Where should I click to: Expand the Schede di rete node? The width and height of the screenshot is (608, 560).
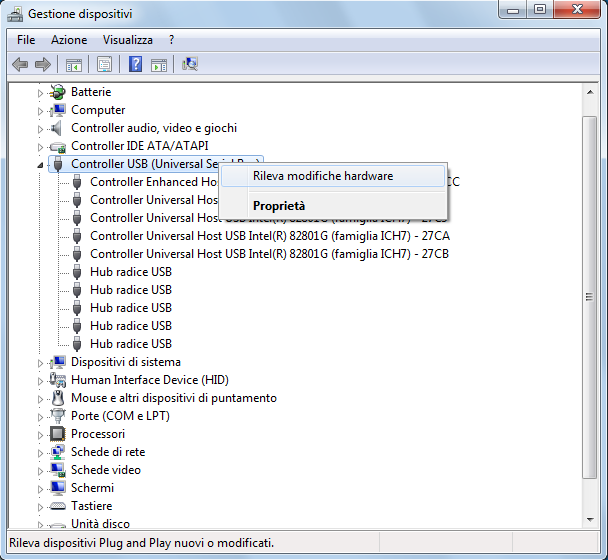pos(40,453)
